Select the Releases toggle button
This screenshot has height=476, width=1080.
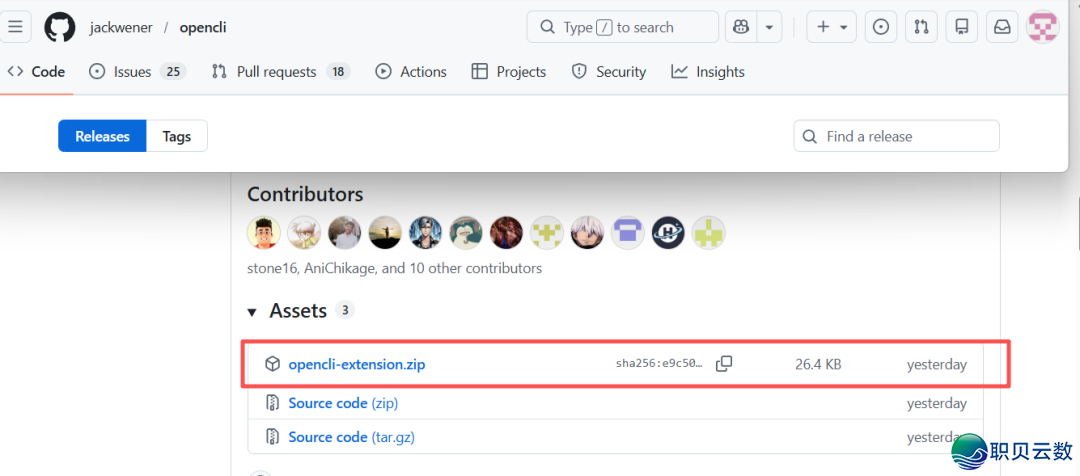pyautogui.click(x=103, y=136)
